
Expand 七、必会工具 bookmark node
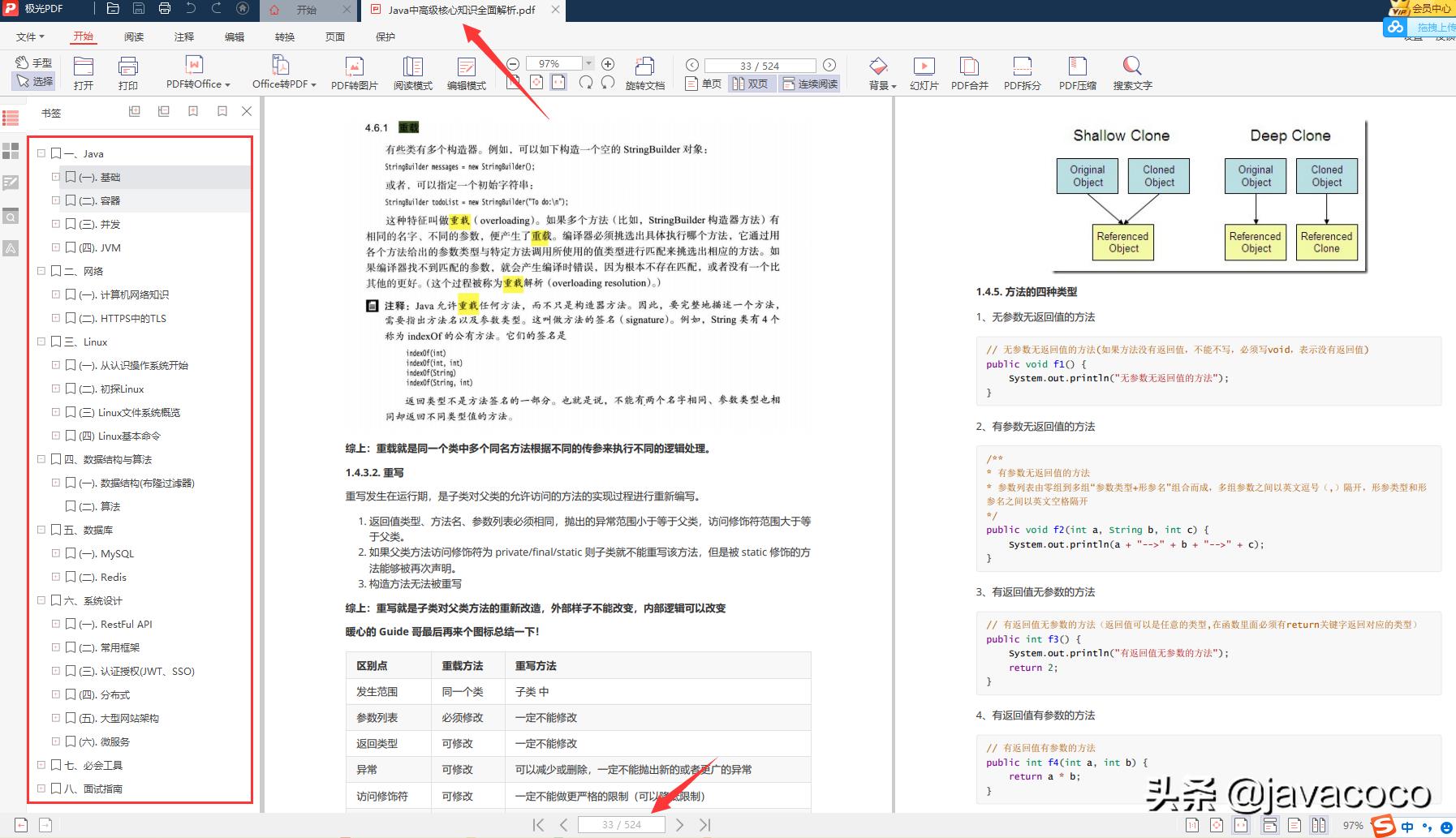click(x=41, y=765)
